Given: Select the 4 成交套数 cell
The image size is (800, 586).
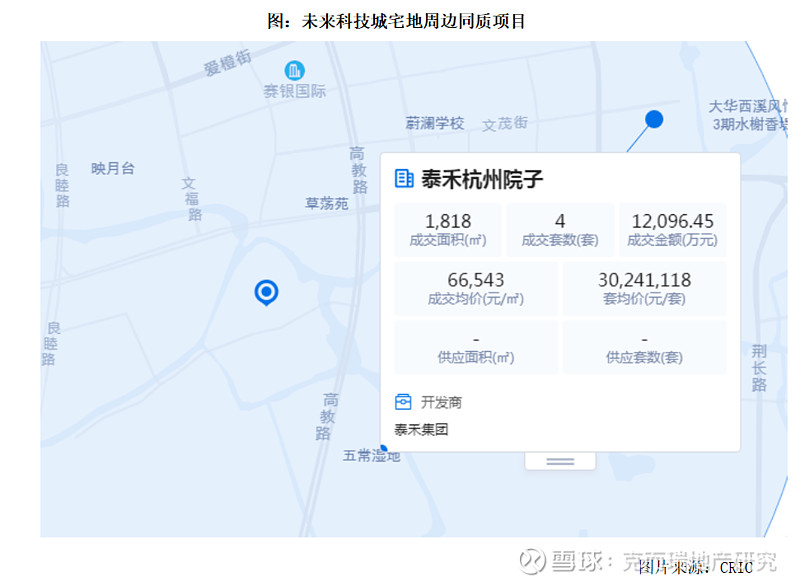Looking at the screenshot, I should 560,230.
